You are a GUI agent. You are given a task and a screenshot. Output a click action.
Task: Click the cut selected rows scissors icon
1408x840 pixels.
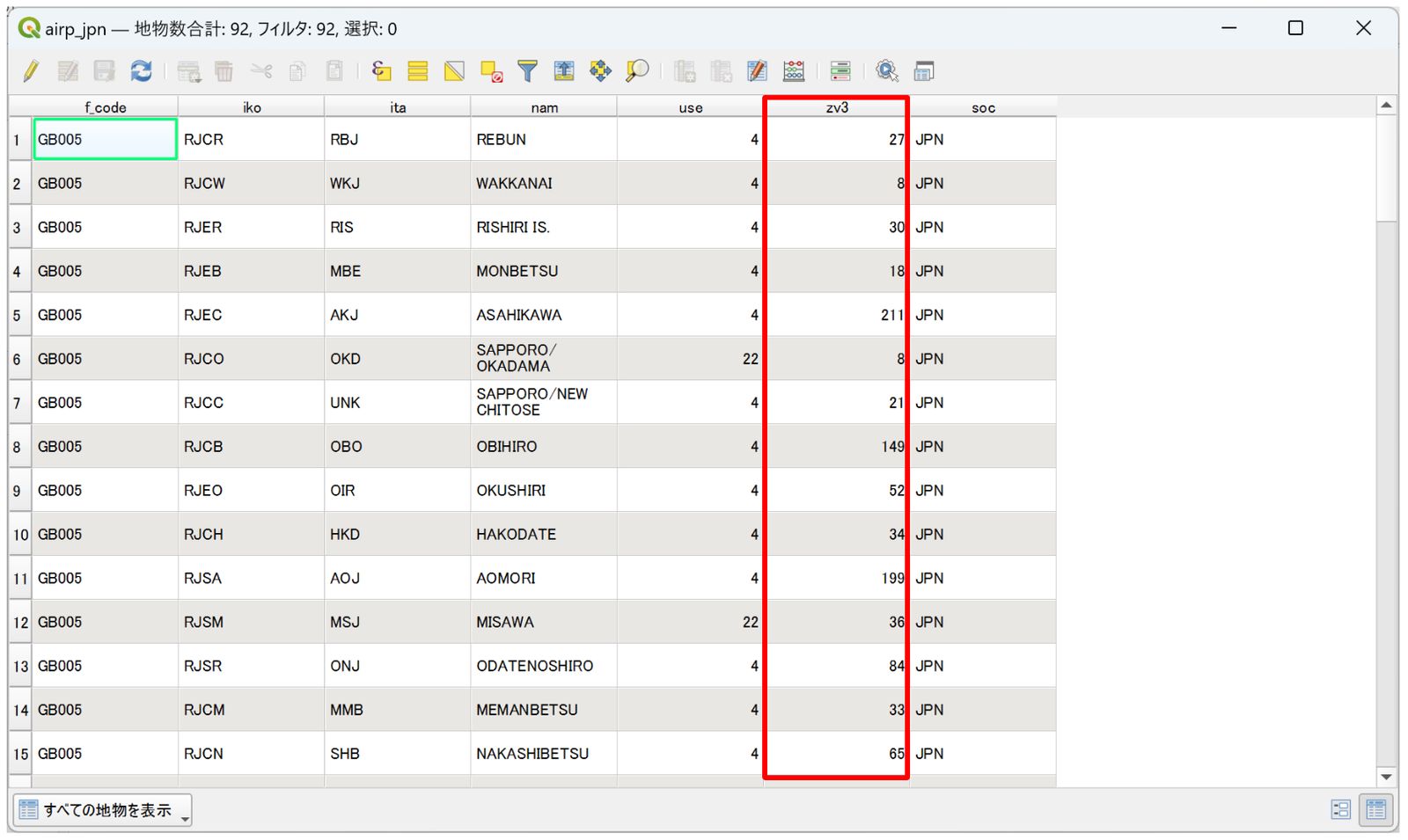261,71
